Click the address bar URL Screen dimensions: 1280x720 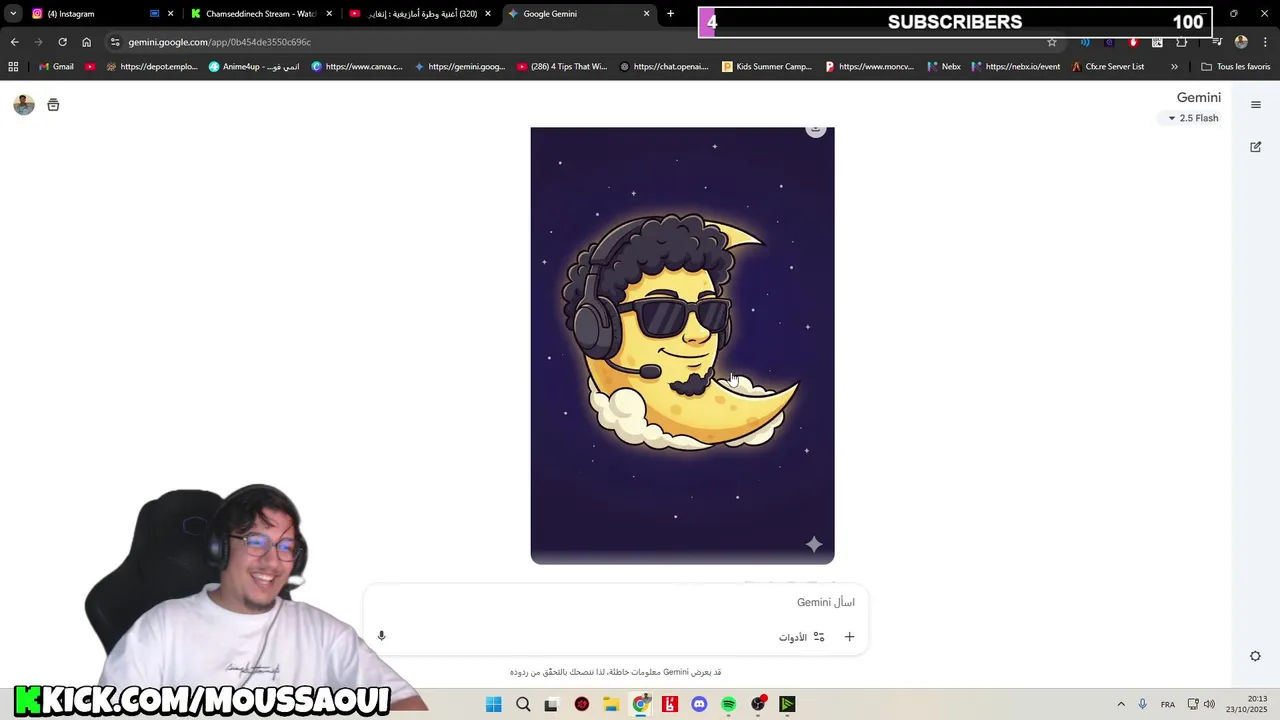tap(219, 42)
